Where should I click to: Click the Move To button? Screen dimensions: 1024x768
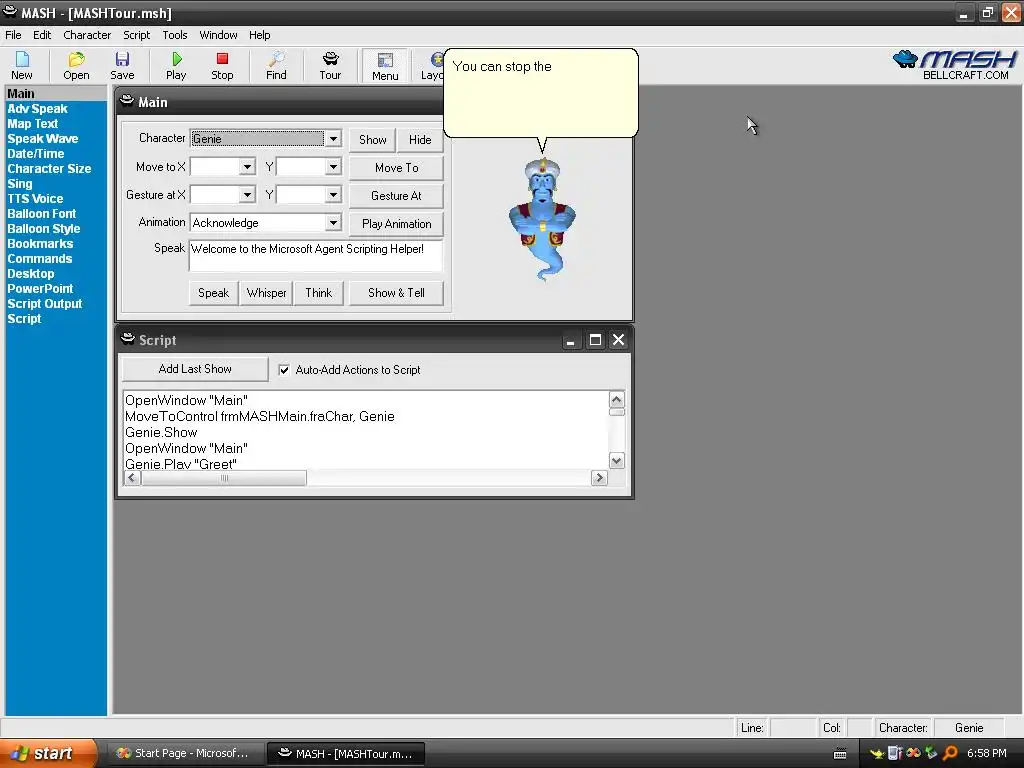pos(396,168)
